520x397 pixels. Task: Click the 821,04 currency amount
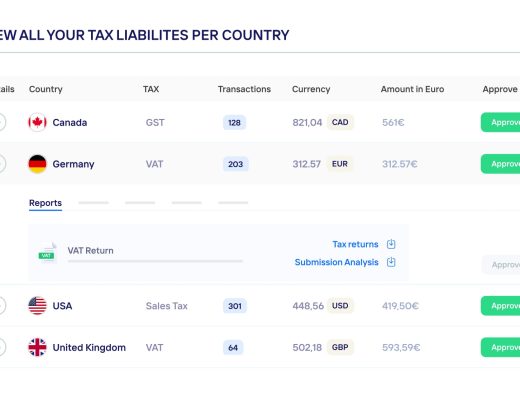point(307,123)
